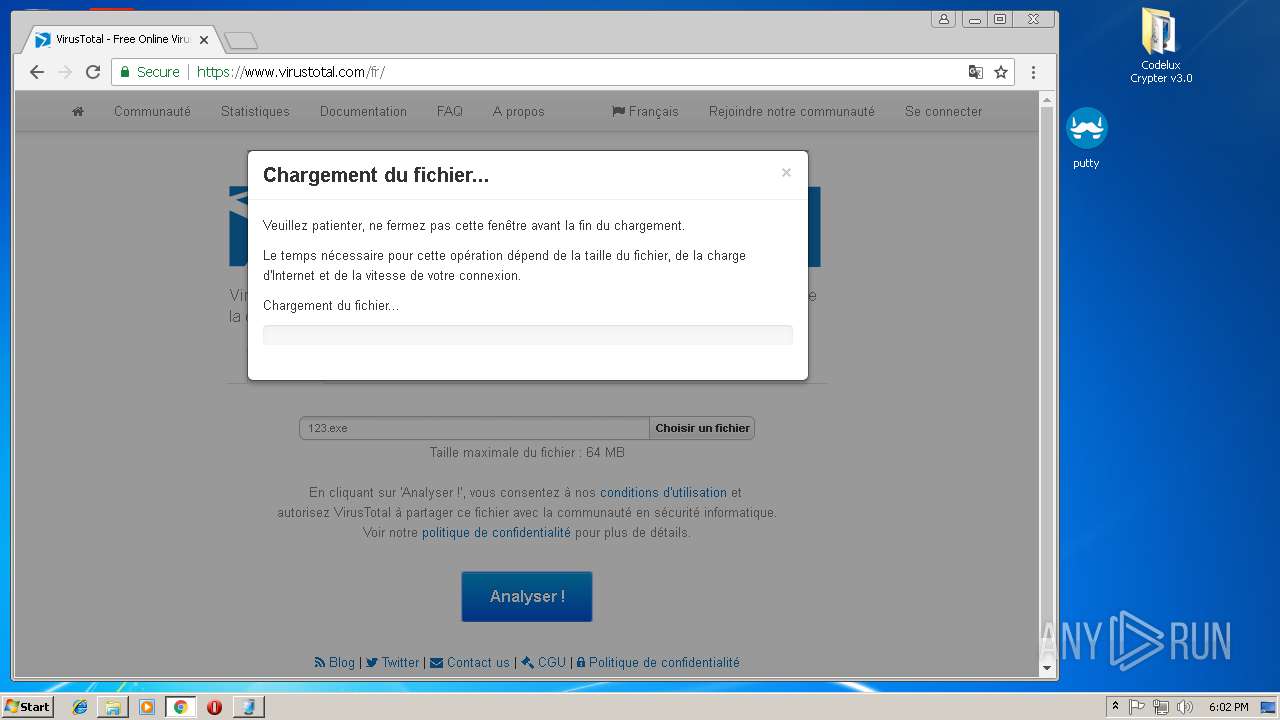Open the translate page icon
Viewport: 1280px width, 720px height.
976,72
